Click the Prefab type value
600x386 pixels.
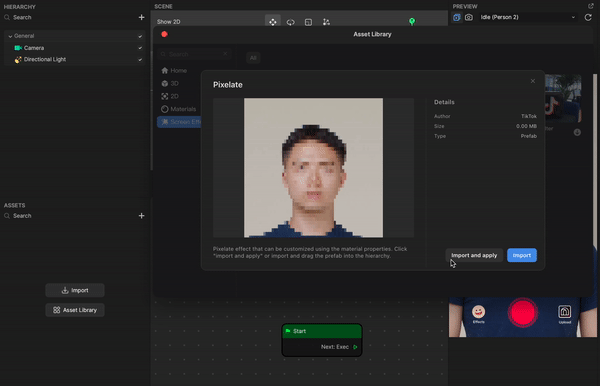pos(528,136)
